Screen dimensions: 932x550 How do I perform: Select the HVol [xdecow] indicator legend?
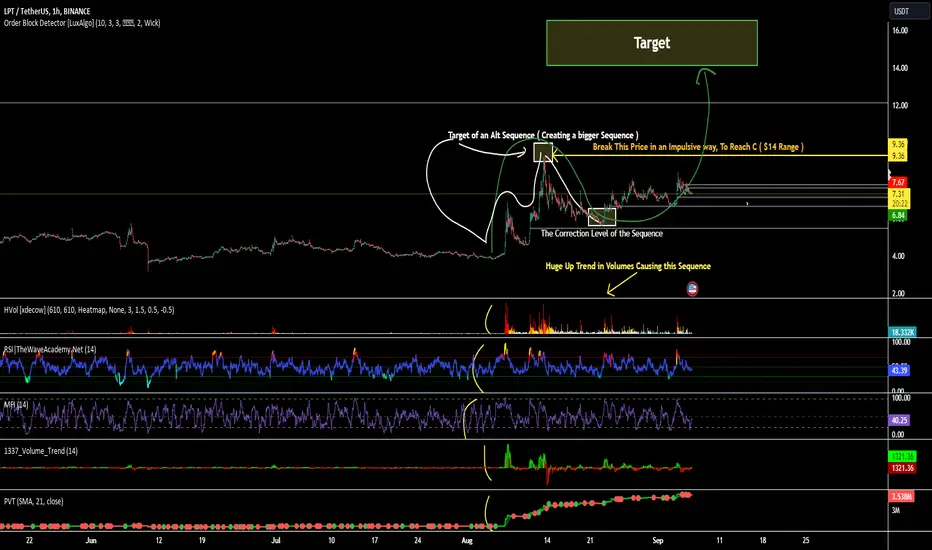click(89, 310)
